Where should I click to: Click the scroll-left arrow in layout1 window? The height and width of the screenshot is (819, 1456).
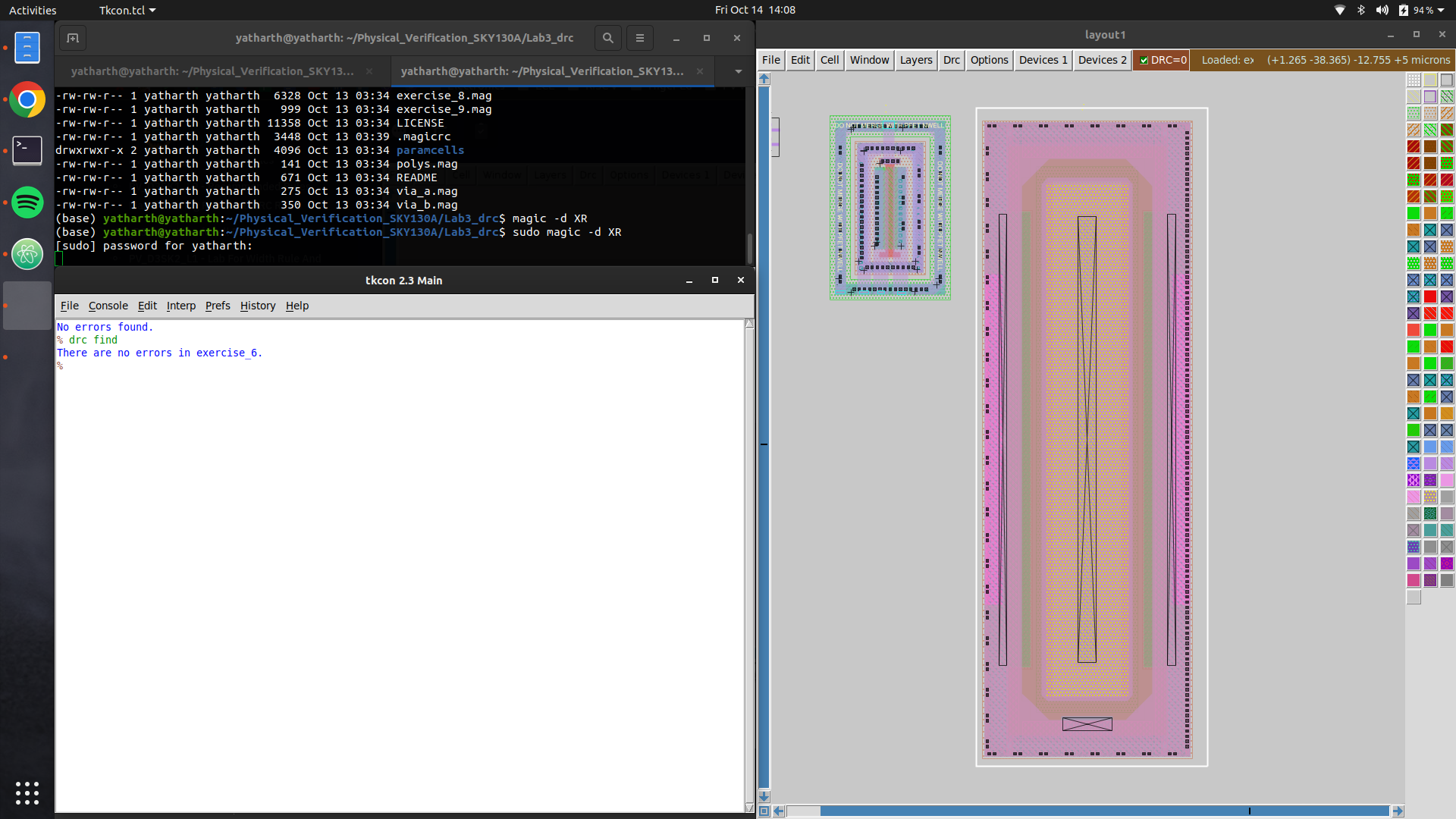tap(778, 811)
